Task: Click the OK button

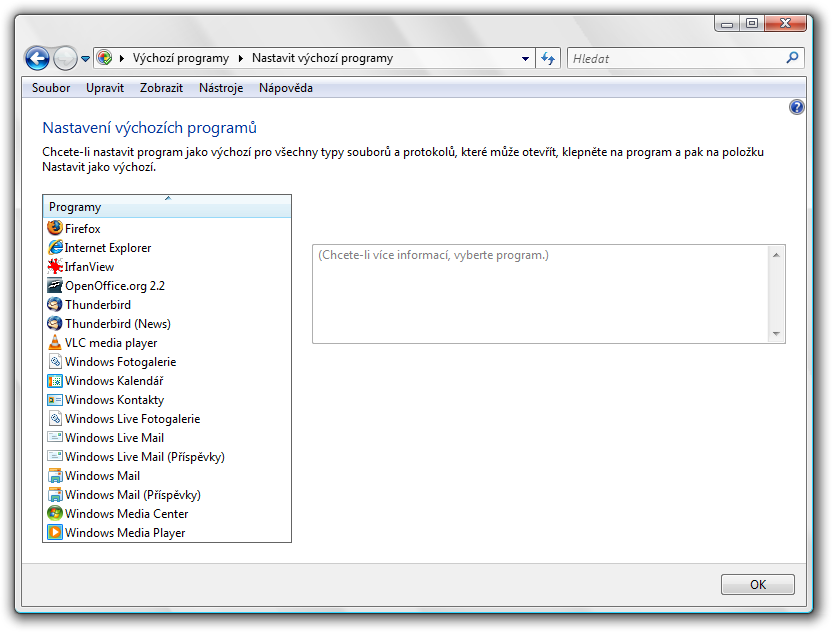Action: pyautogui.click(x=758, y=584)
